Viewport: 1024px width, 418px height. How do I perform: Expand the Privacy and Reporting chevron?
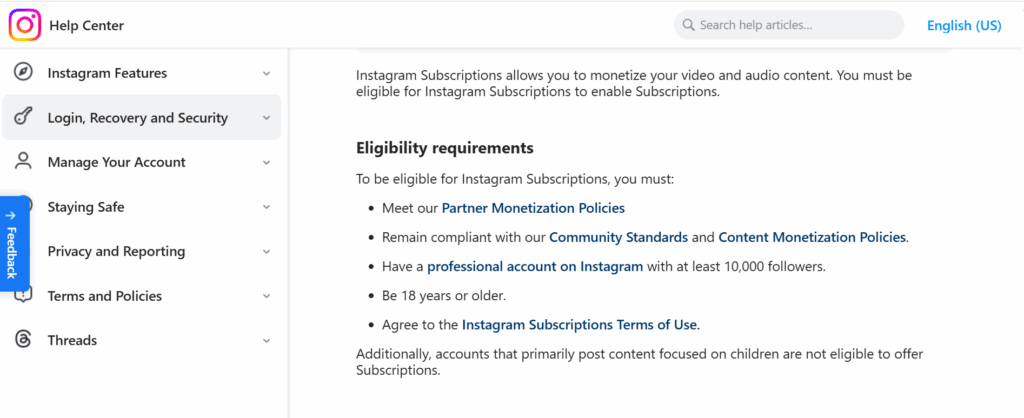point(266,251)
